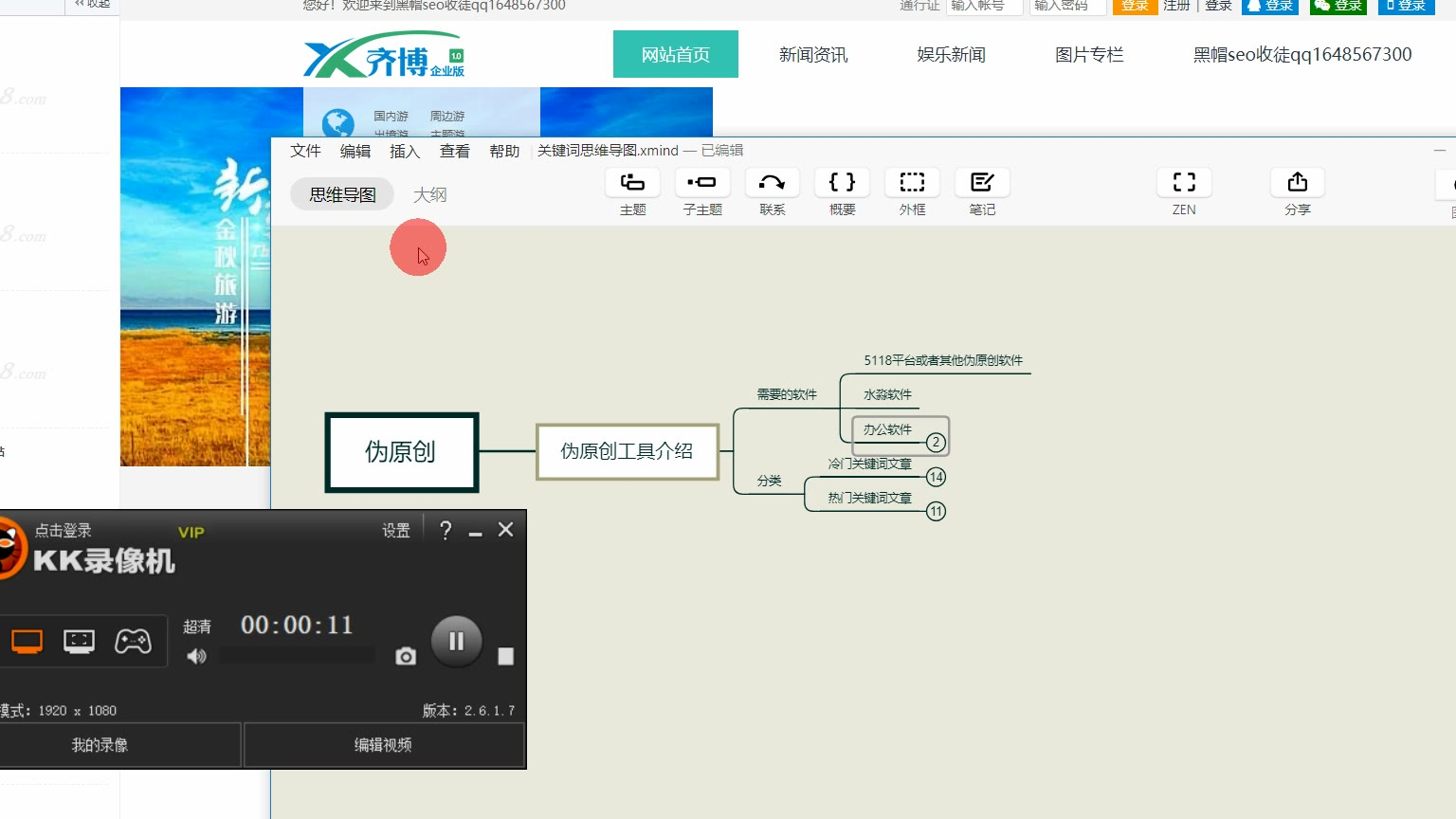Open KK录像机 help question mark
The height and width of the screenshot is (819, 1456).
(x=446, y=530)
